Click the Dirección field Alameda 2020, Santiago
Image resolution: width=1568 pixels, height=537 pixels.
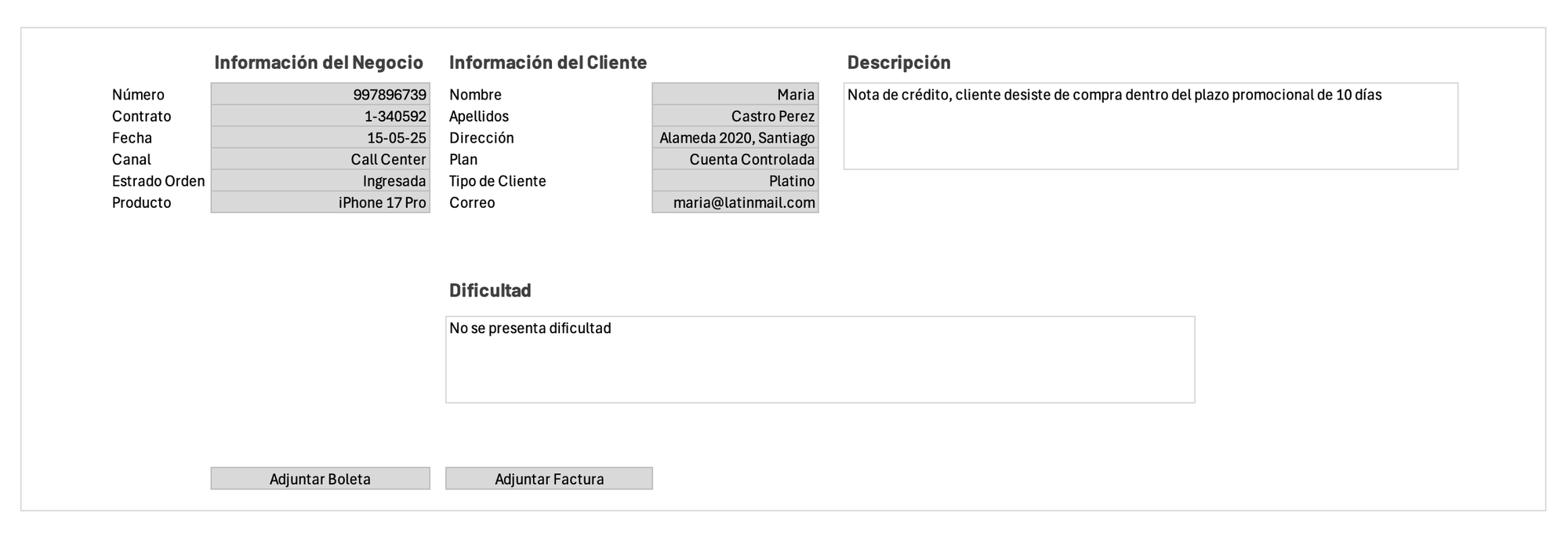[x=735, y=138]
